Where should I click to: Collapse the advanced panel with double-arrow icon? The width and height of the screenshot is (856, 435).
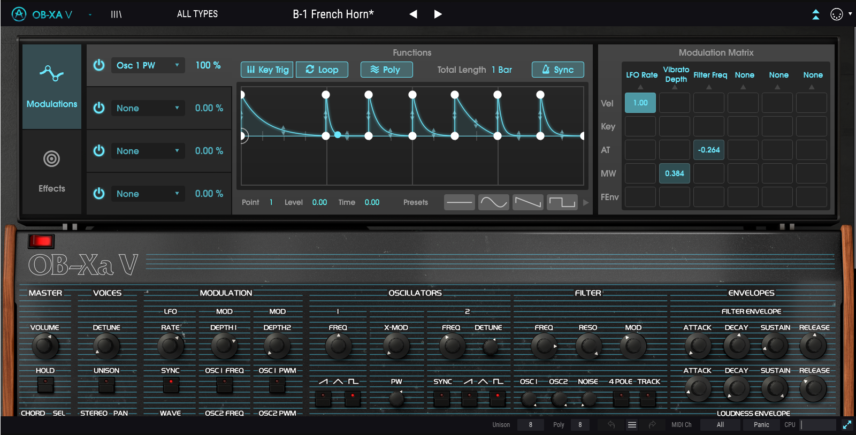[x=816, y=15]
